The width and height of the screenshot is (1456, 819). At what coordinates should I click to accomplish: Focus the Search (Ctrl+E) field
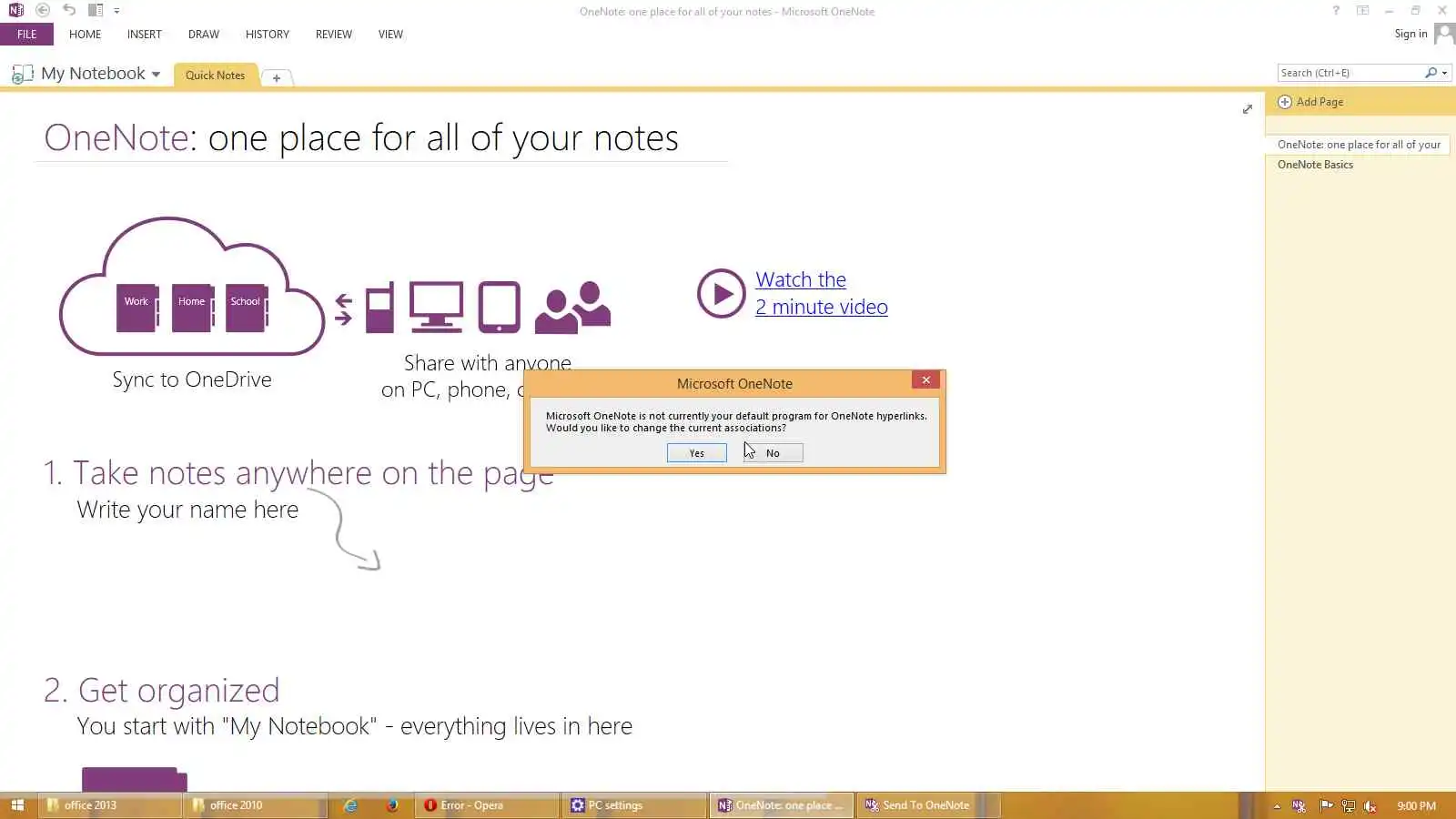1350,73
